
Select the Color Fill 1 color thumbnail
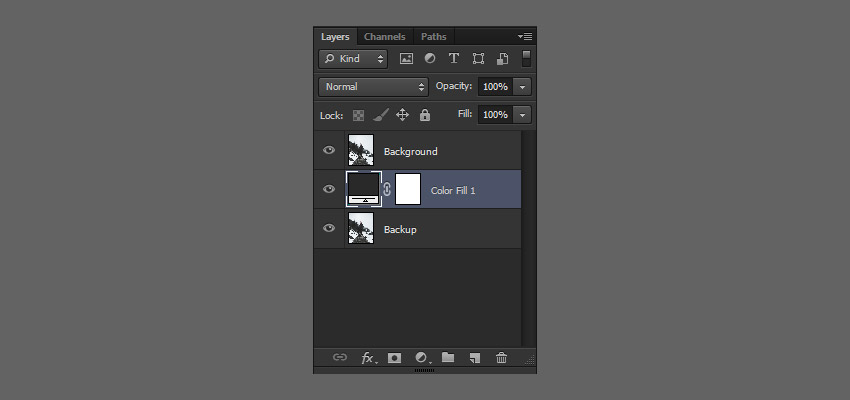[x=364, y=189]
